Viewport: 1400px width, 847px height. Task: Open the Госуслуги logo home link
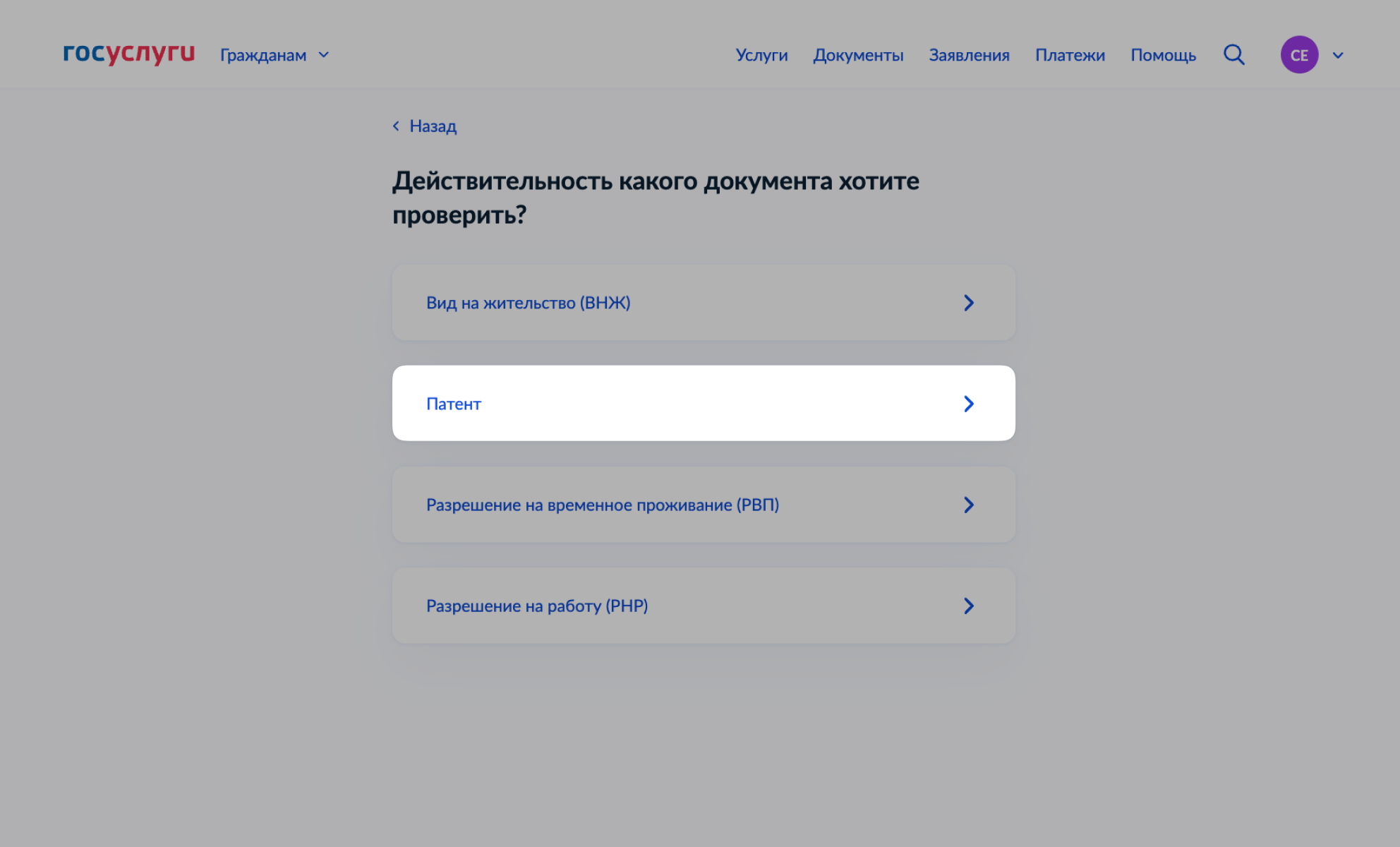click(x=128, y=54)
